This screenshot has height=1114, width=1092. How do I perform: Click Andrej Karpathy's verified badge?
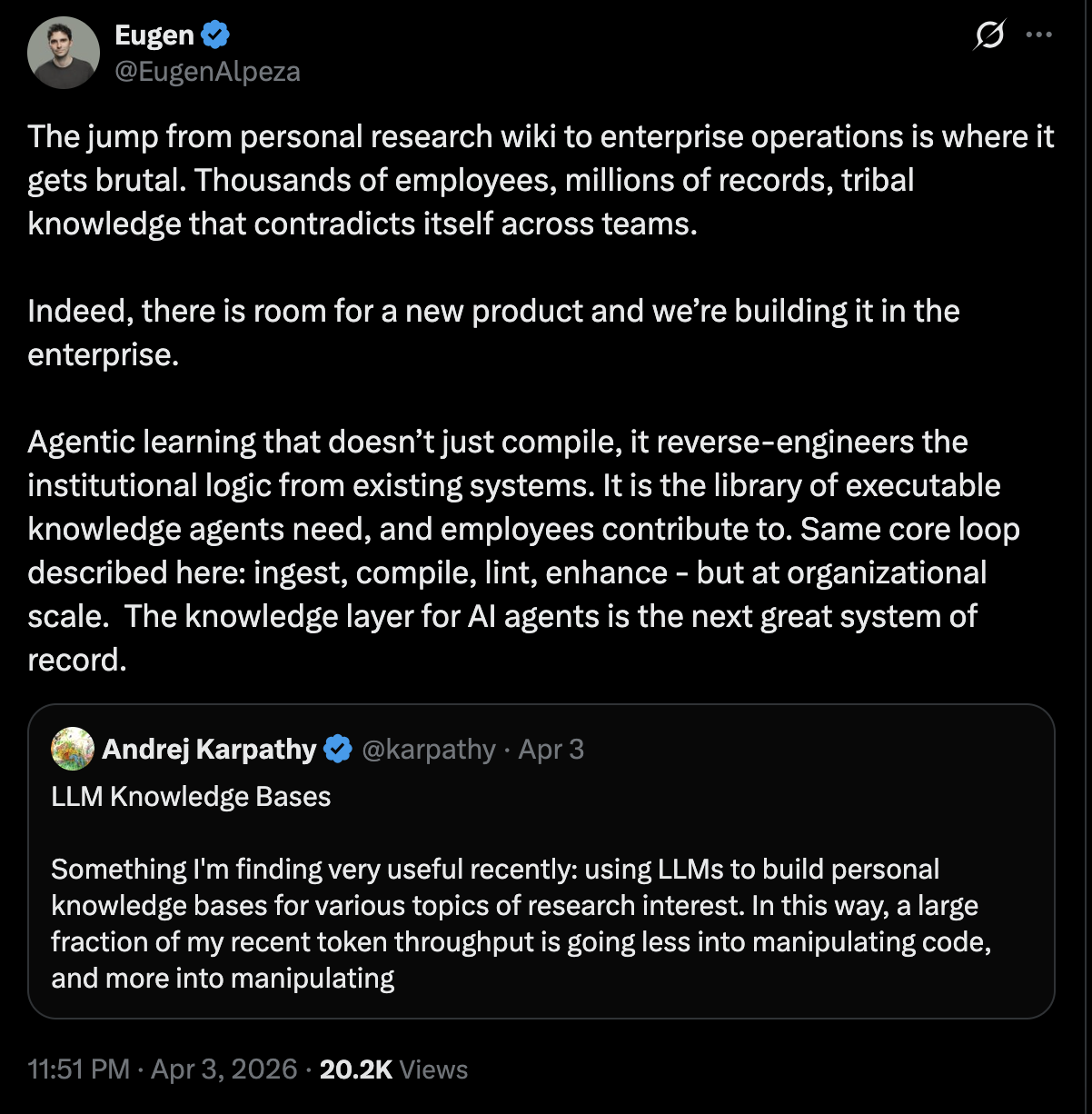pyautogui.click(x=339, y=750)
